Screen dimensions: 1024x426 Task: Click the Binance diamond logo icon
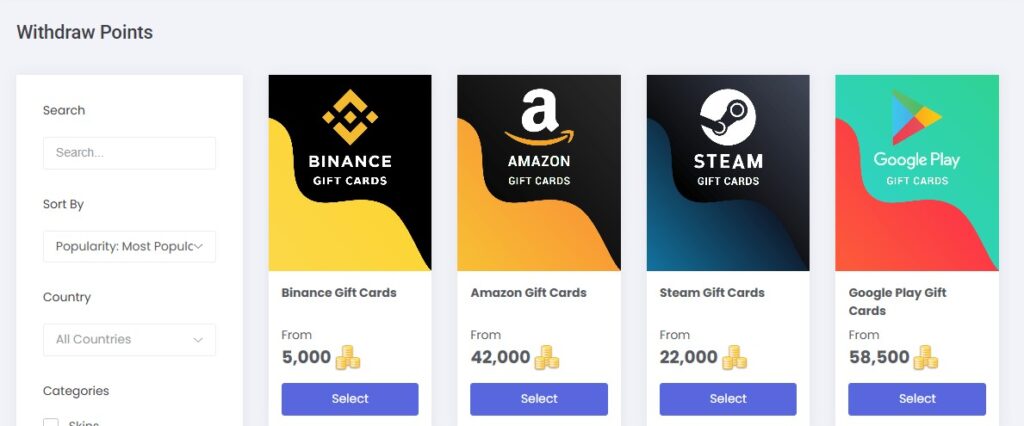pyautogui.click(x=349, y=117)
